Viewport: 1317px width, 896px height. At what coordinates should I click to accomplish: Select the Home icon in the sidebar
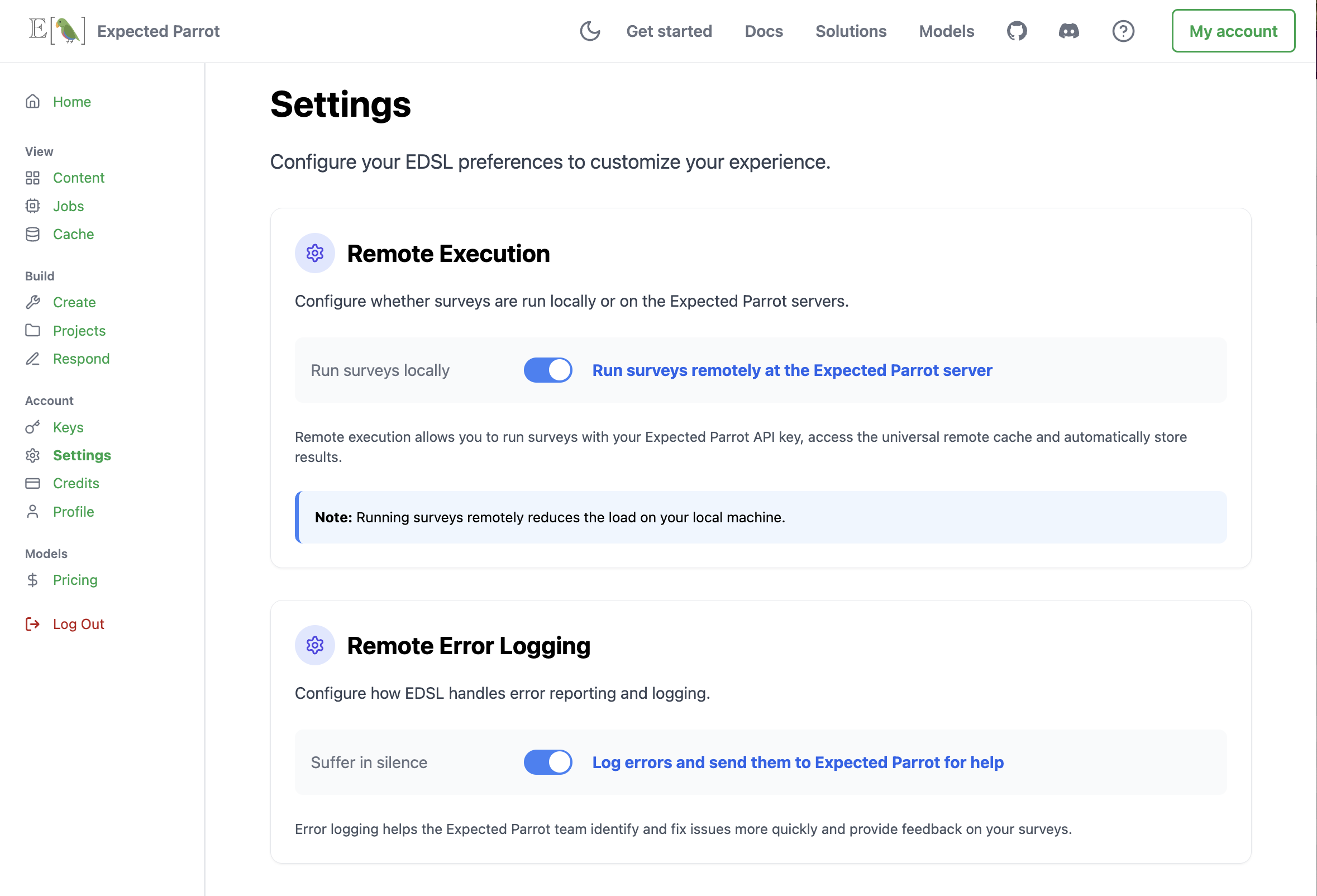33,102
